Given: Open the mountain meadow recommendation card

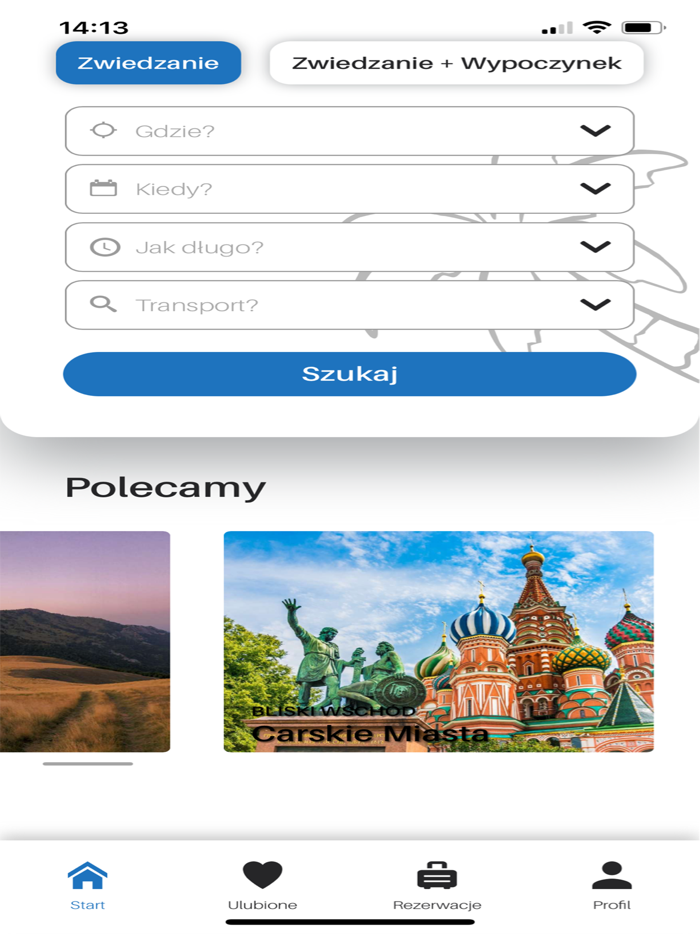Looking at the screenshot, I should [85, 642].
